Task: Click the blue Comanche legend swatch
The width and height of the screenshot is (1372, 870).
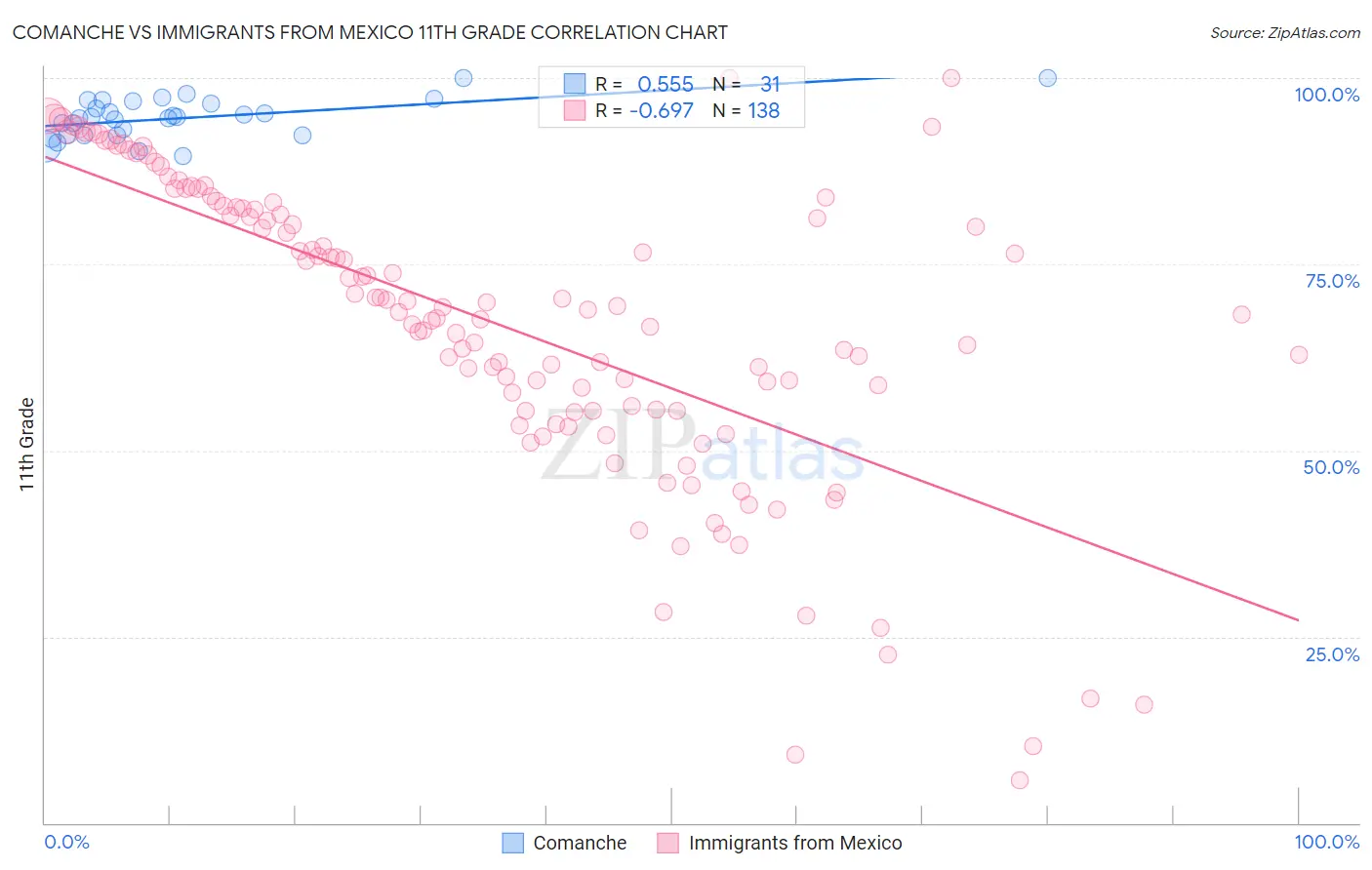Action: [x=513, y=843]
